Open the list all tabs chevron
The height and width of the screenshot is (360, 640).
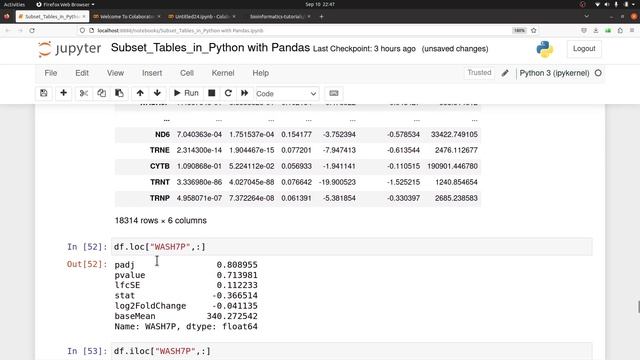click(586, 17)
